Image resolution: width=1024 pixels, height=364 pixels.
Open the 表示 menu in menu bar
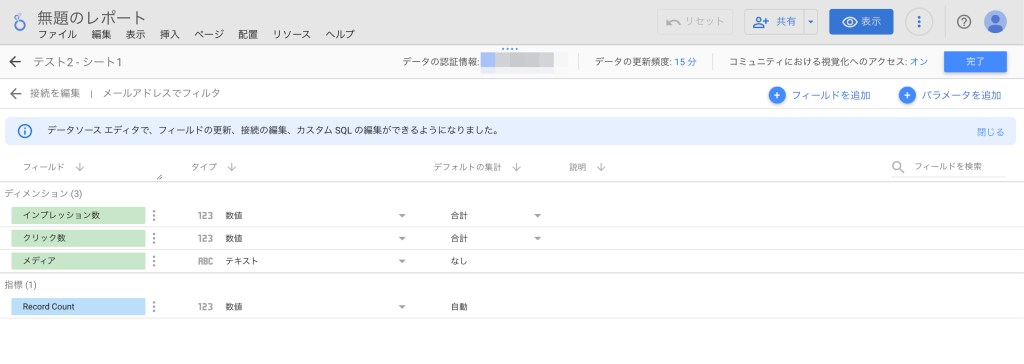point(135,35)
